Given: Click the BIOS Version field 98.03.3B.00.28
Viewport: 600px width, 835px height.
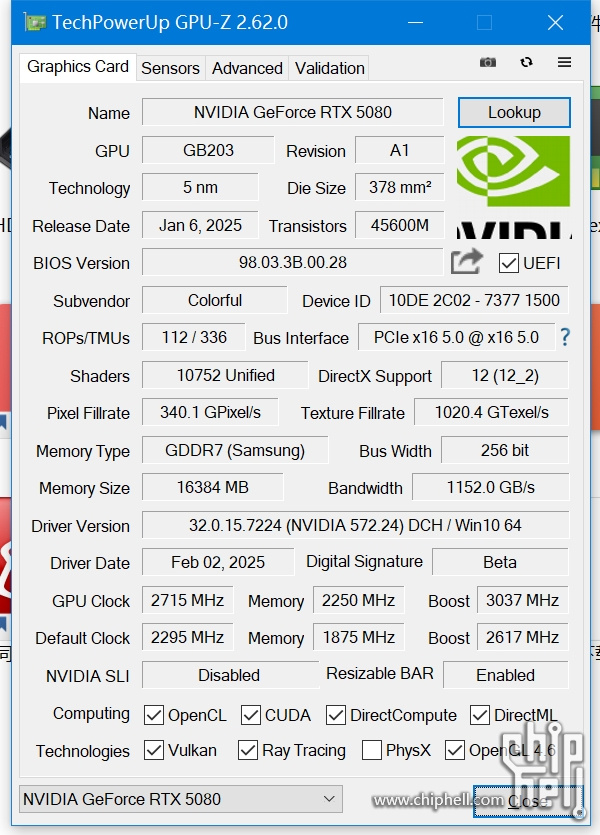Looking at the screenshot, I should (x=292, y=263).
